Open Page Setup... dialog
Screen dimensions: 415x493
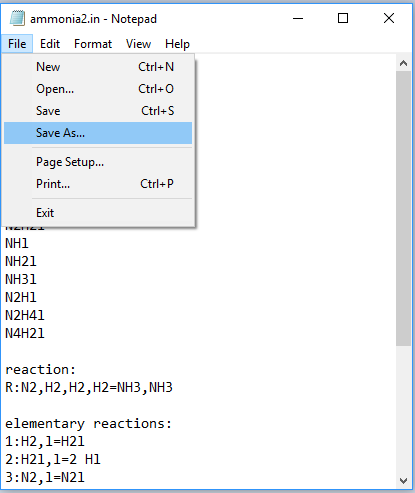[98, 162]
